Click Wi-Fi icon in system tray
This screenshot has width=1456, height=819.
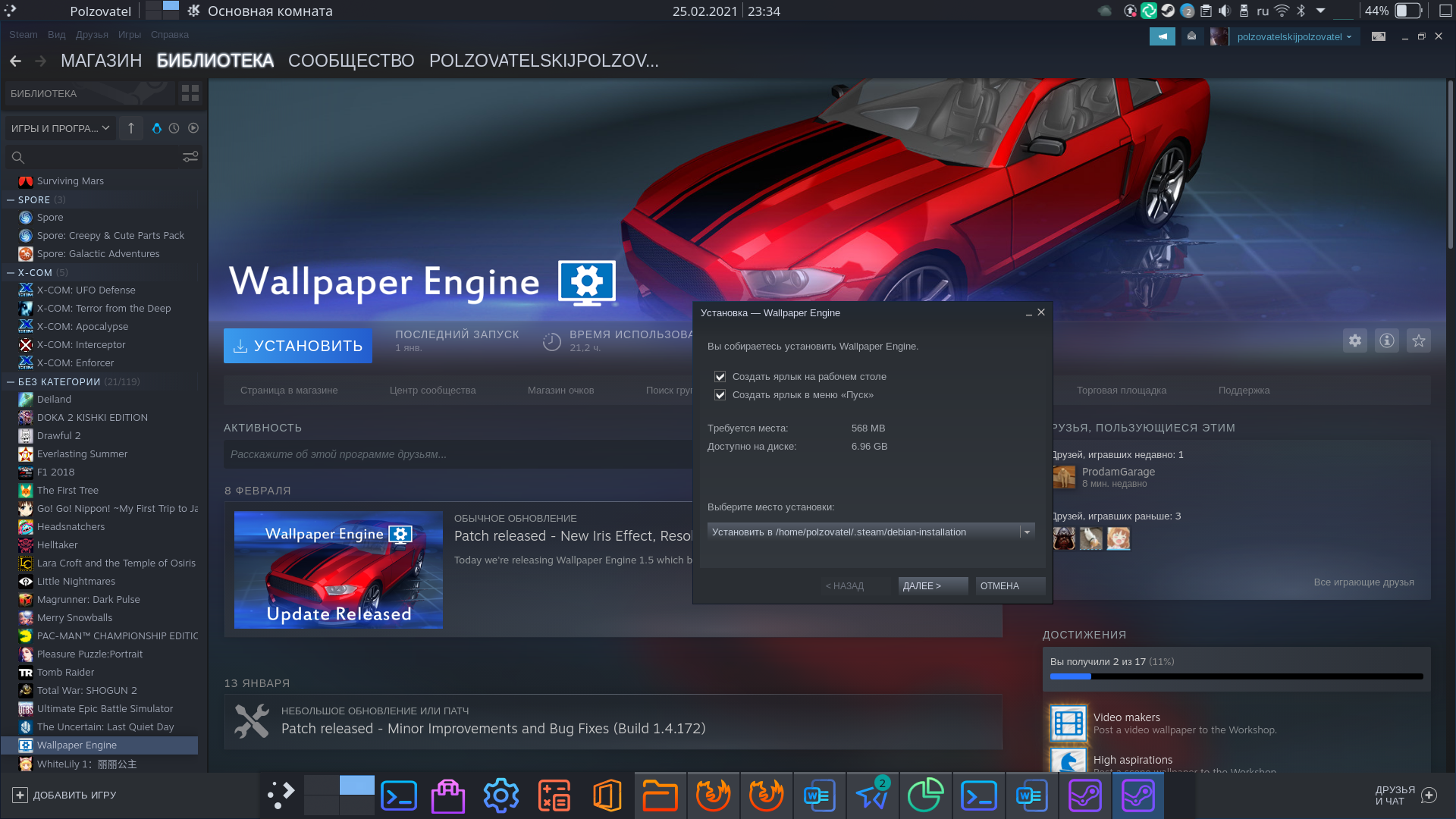tap(1282, 11)
